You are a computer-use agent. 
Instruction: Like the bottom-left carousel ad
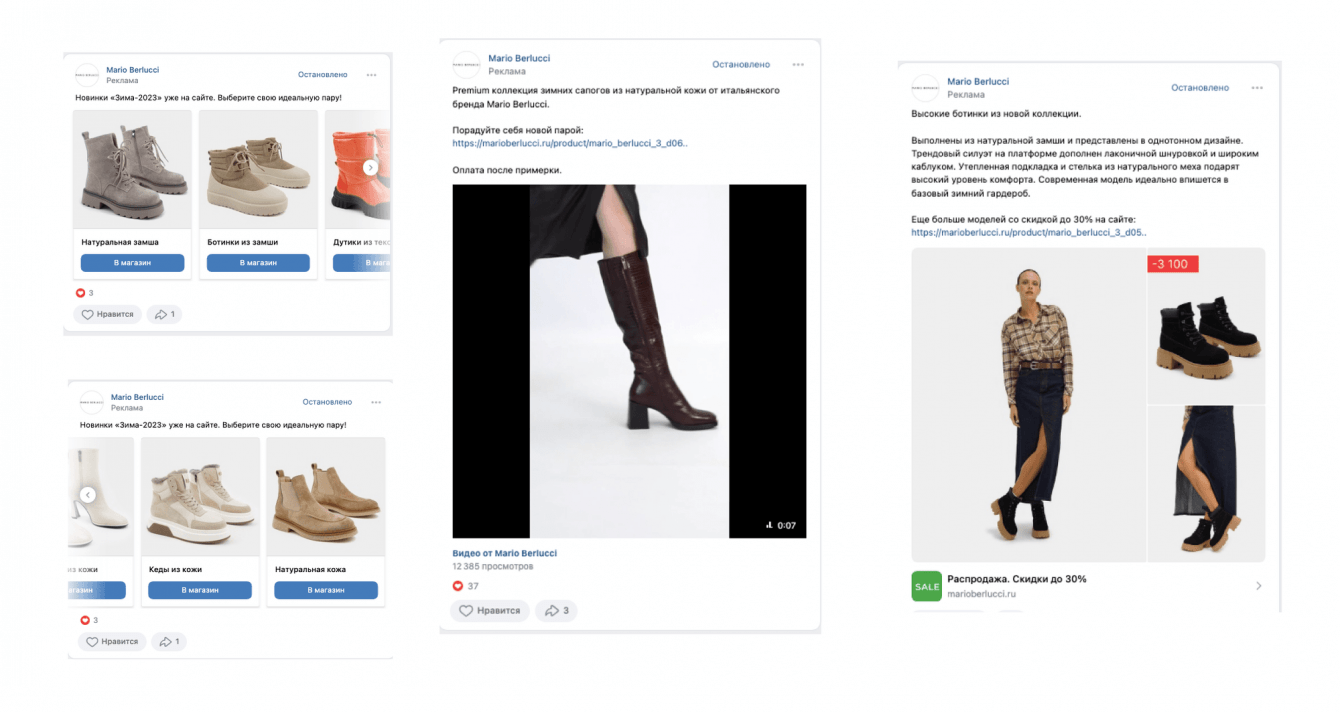pos(112,641)
